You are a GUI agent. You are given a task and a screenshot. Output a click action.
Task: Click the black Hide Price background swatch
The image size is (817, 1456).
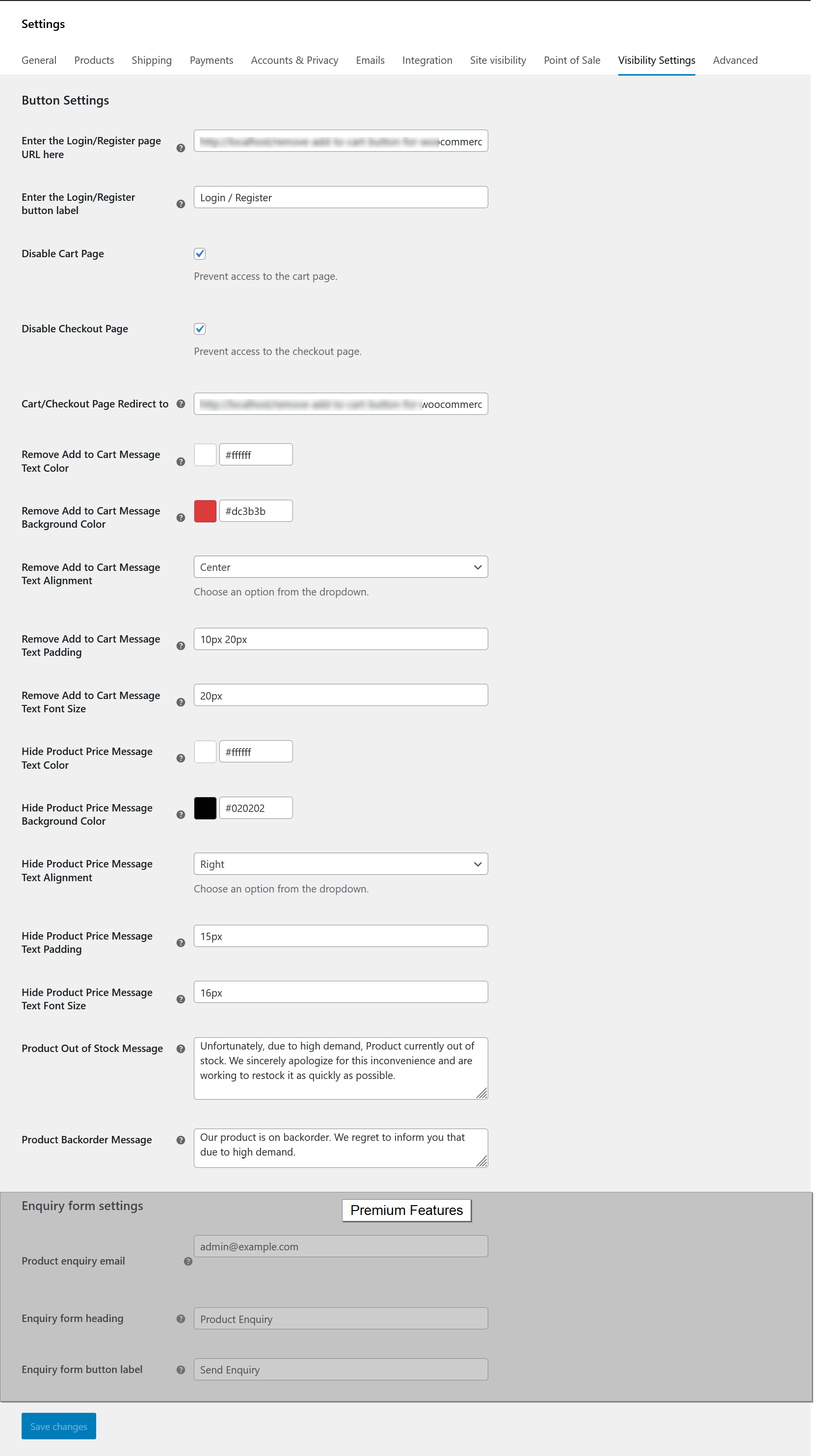point(205,808)
